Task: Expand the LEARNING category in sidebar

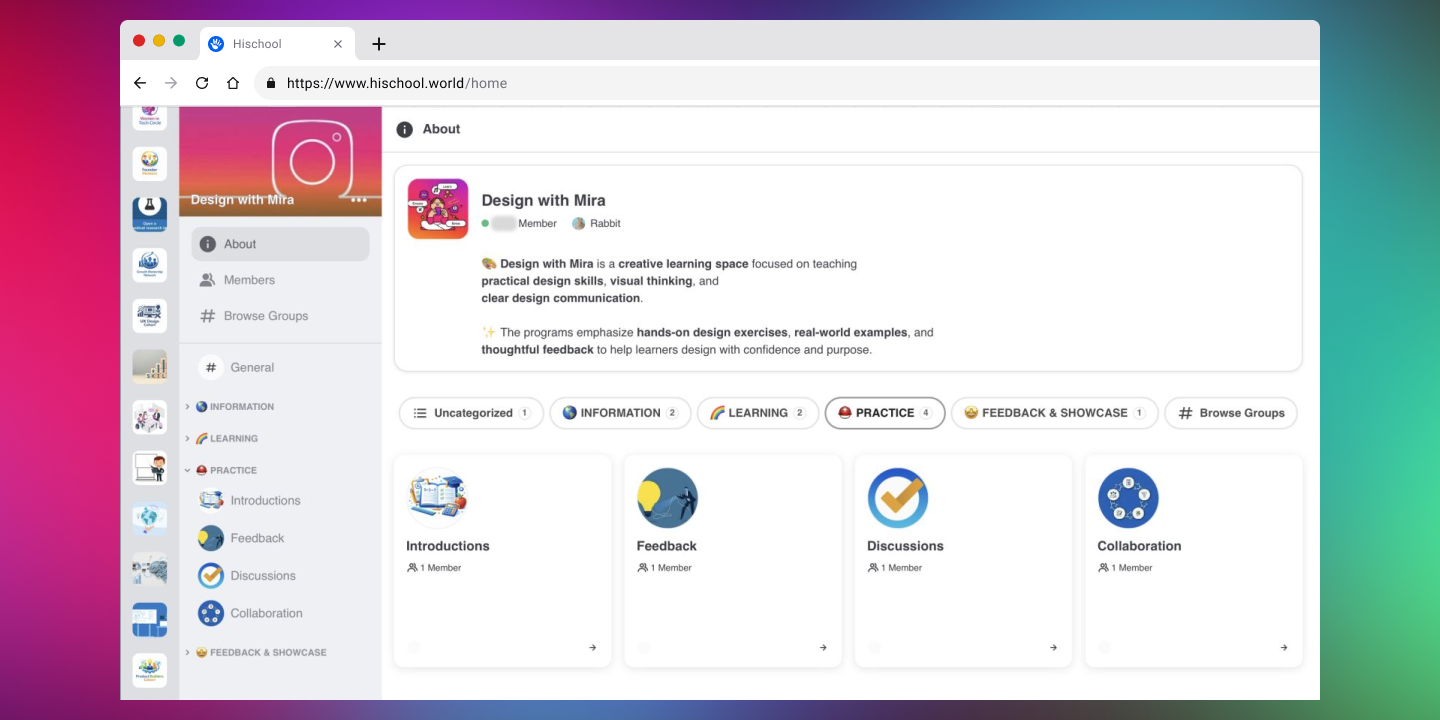Action: (222, 439)
